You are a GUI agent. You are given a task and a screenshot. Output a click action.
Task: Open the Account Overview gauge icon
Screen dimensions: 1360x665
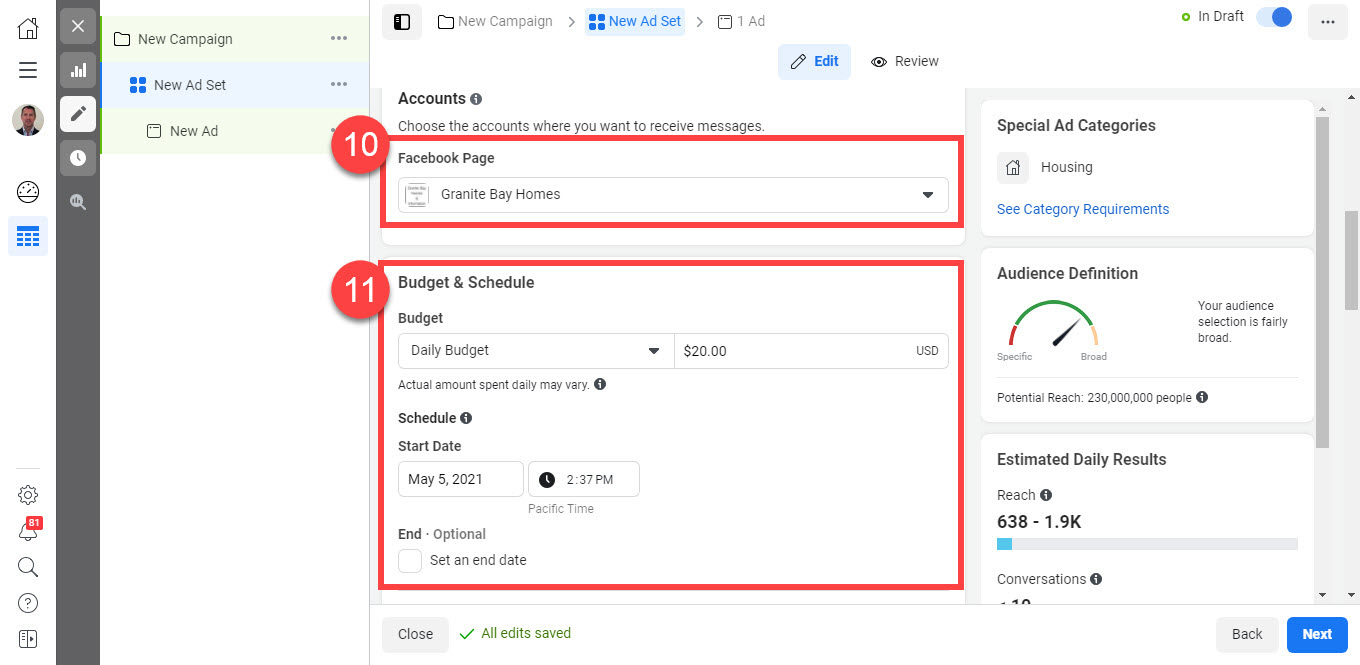pyautogui.click(x=28, y=192)
